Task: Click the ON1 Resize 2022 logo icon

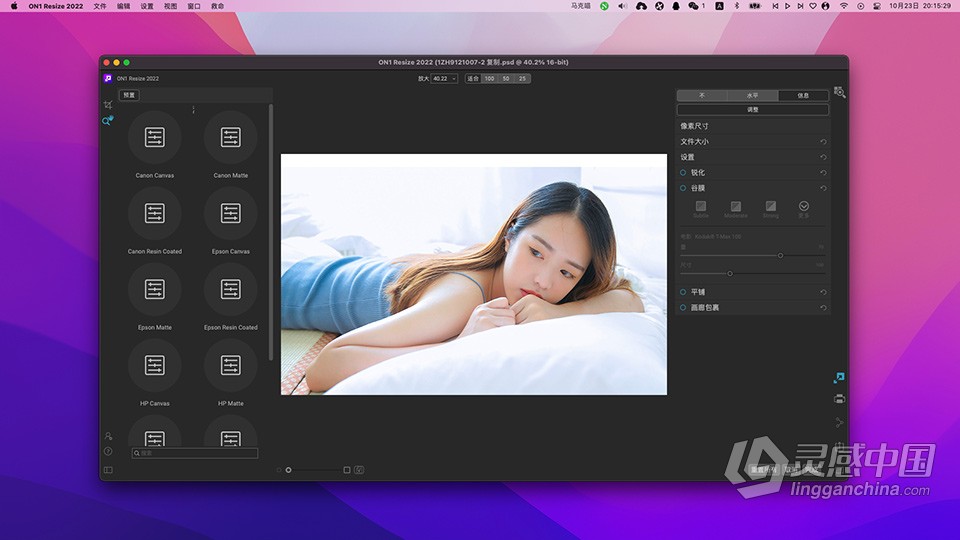Action: (x=108, y=78)
